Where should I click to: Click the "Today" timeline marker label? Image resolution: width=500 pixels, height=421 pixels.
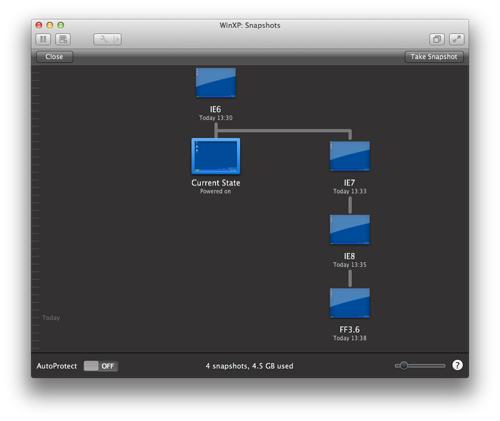click(51, 317)
